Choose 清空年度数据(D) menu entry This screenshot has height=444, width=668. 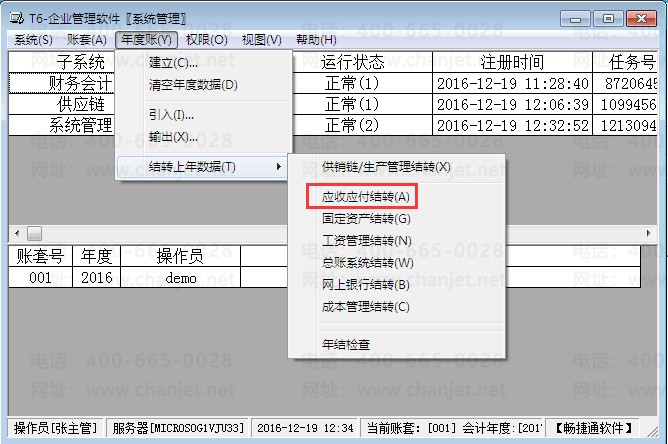193,85
